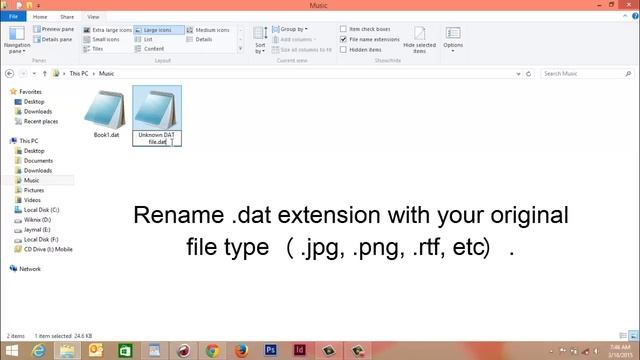Click inside the Unknown DAT file rename box
The image size is (640, 360).
[157, 138]
